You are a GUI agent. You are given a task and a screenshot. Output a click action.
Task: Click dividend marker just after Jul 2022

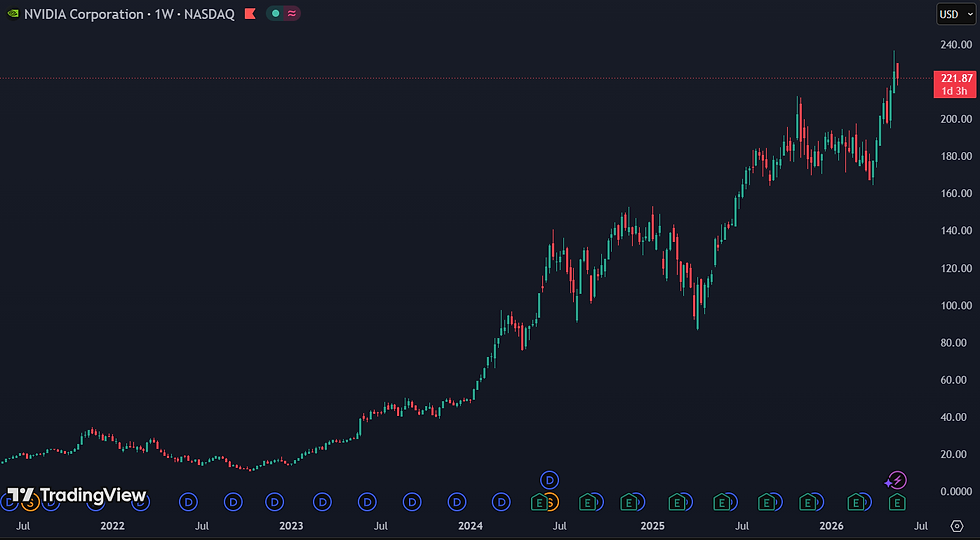233,501
